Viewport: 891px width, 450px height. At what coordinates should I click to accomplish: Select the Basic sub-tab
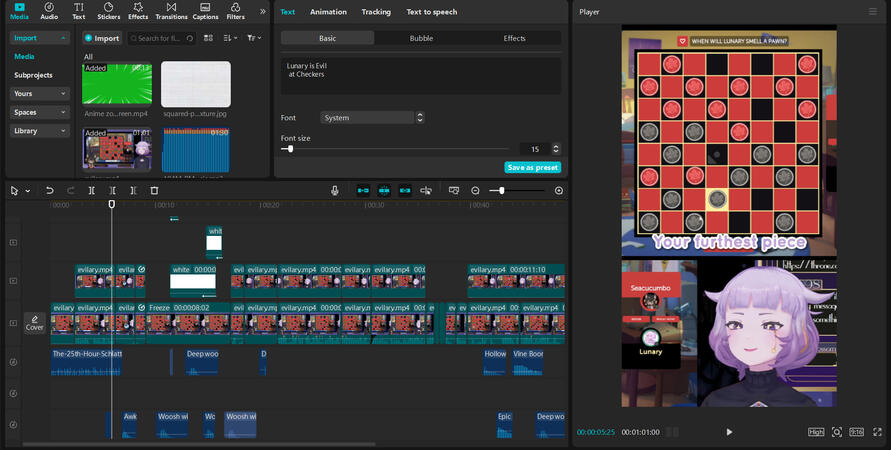[x=327, y=38]
